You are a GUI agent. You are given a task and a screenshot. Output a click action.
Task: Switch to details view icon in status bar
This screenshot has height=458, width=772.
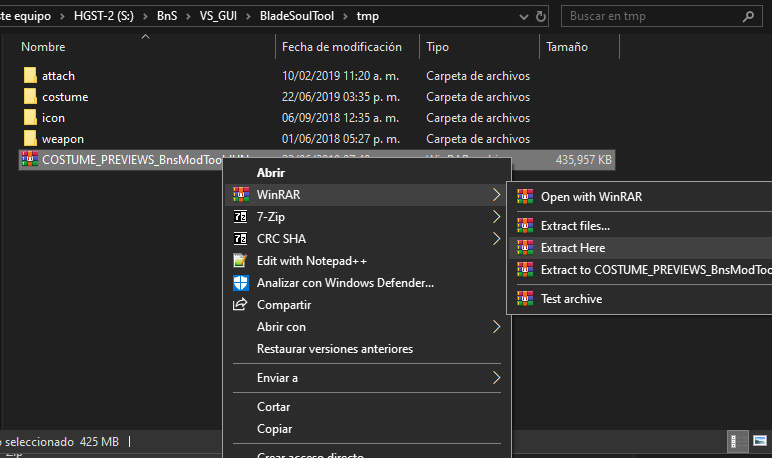[x=737, y=441]
